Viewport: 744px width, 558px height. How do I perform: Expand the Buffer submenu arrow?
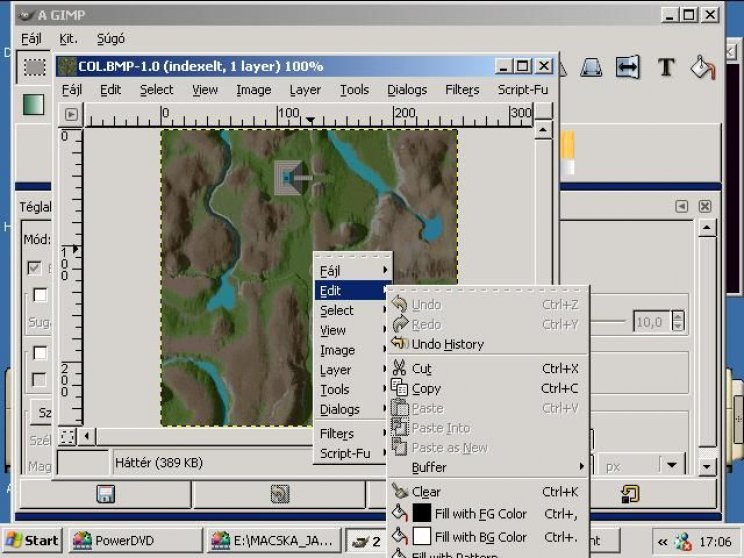581,467
